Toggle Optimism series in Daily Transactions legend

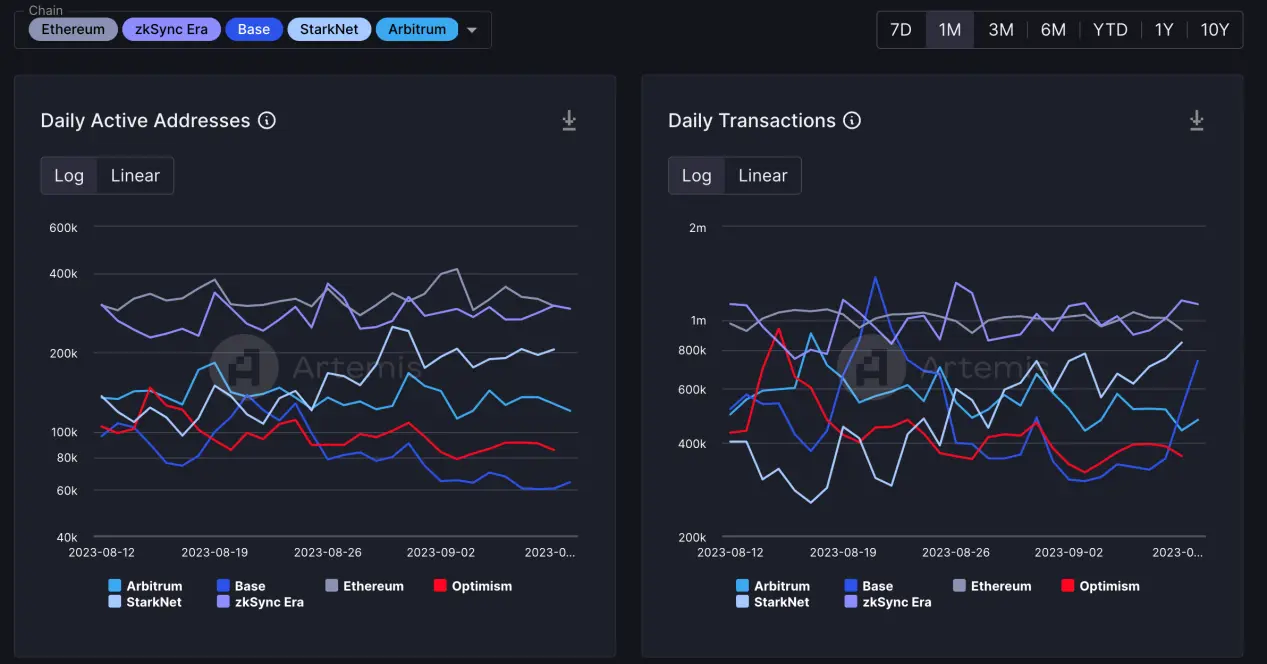click(x=1101, y=586)
